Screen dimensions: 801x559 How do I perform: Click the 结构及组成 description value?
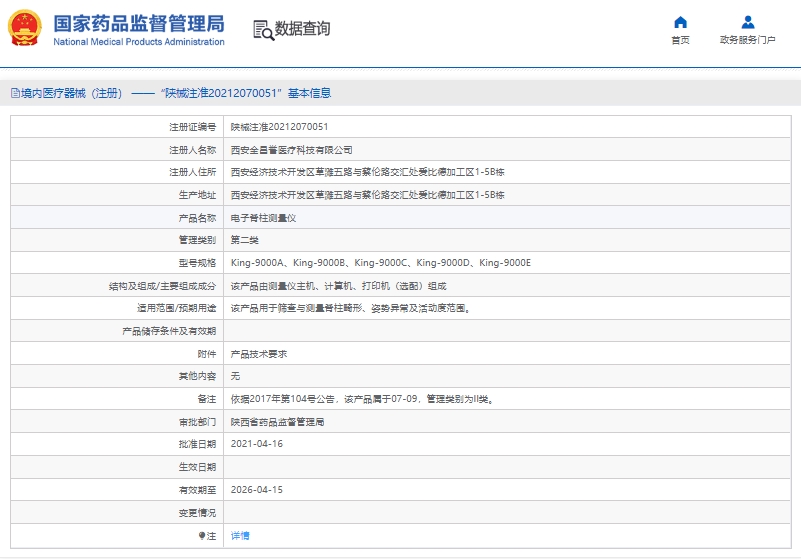(339, 286)
